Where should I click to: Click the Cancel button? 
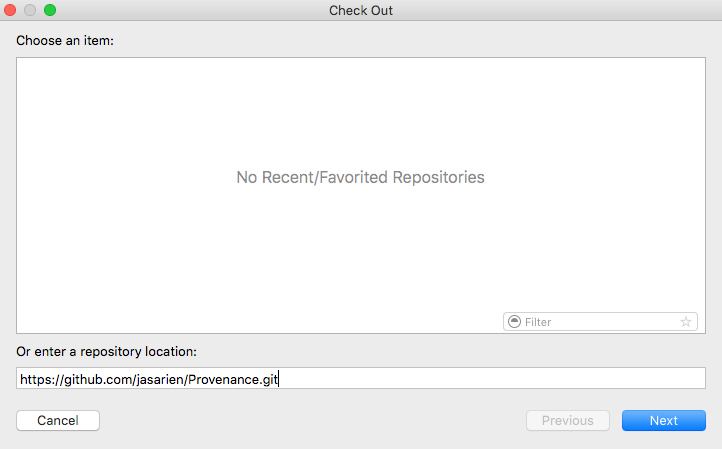pos(58,421)
